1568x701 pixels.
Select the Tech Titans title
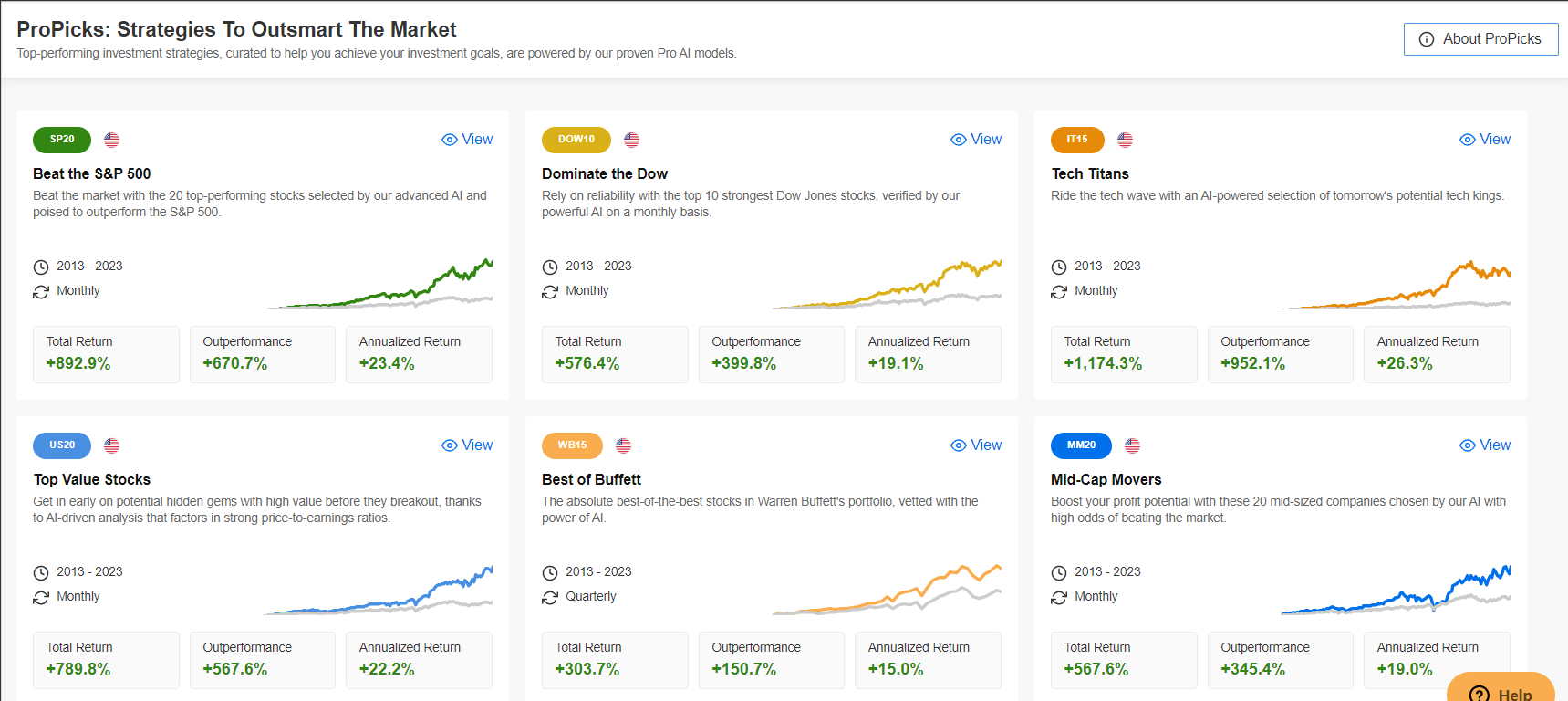pyautogui.click(x=1090, y=173)
